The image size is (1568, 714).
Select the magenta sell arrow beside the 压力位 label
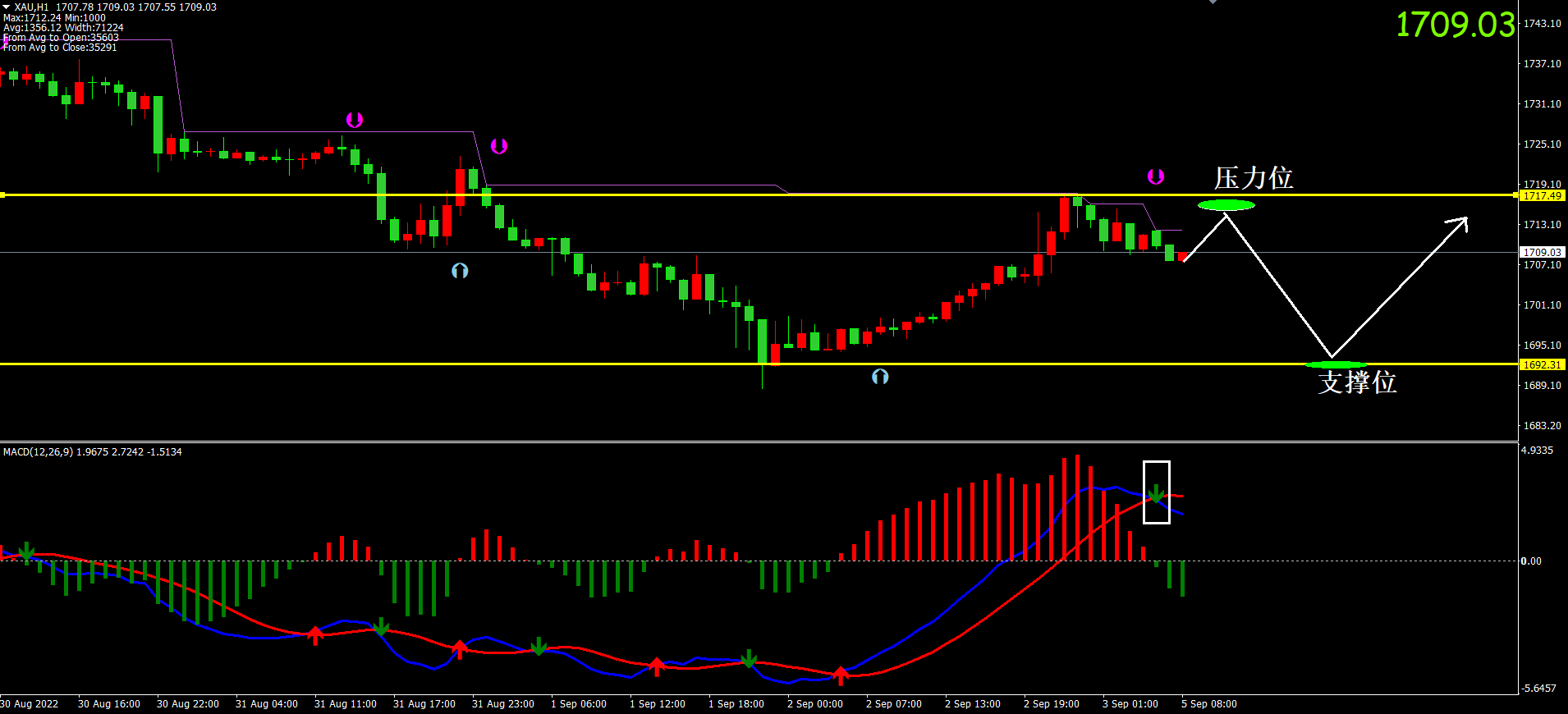coord(1155,176)
